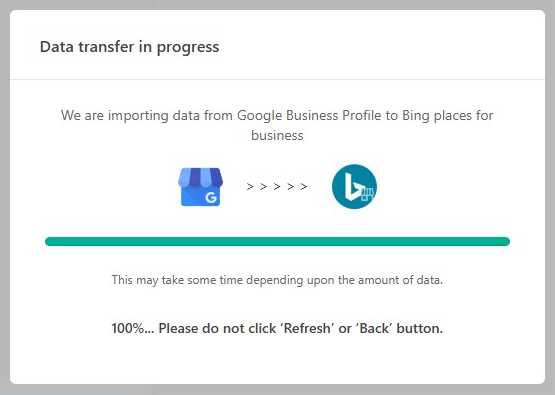The width and height of the screenshot is (555, 395).
Task: Click the Google Business Profile store icon
Action: 200,187
